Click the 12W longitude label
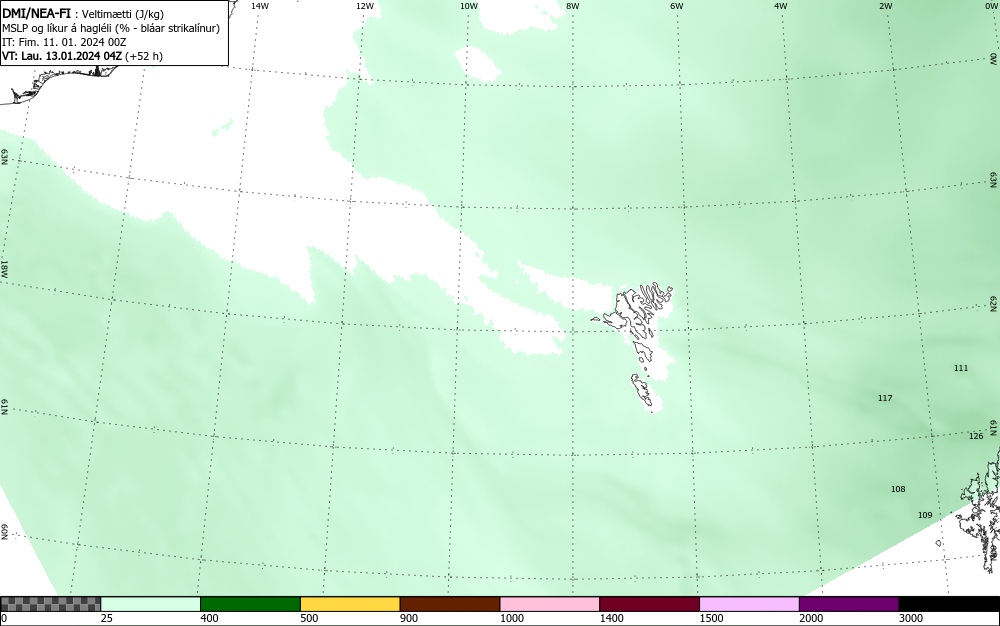The width and height of the screenshot is (1000, 626). [364, 6]
